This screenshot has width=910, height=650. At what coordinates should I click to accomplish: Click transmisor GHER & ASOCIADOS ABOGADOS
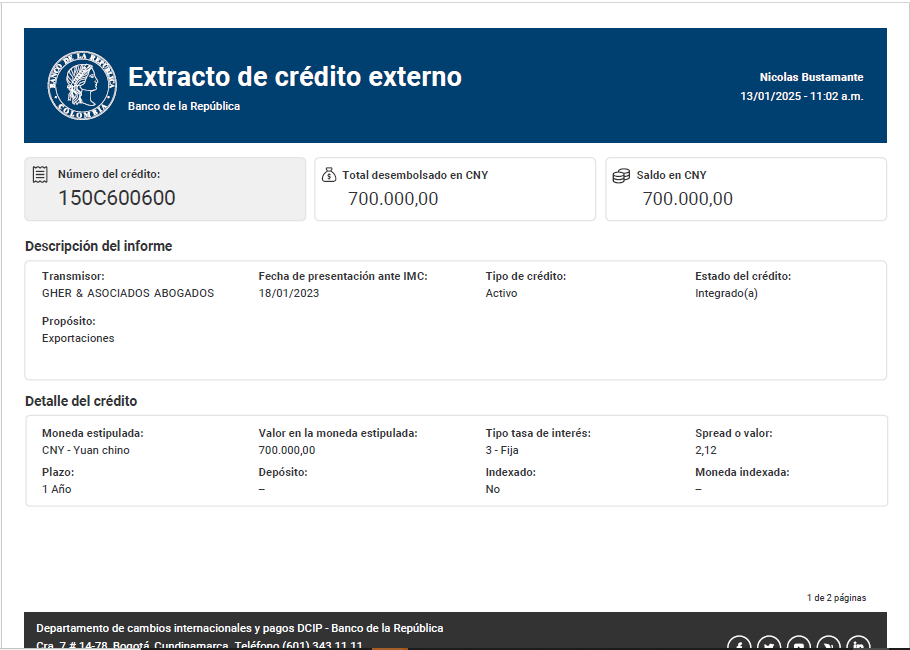pos(128,293)
